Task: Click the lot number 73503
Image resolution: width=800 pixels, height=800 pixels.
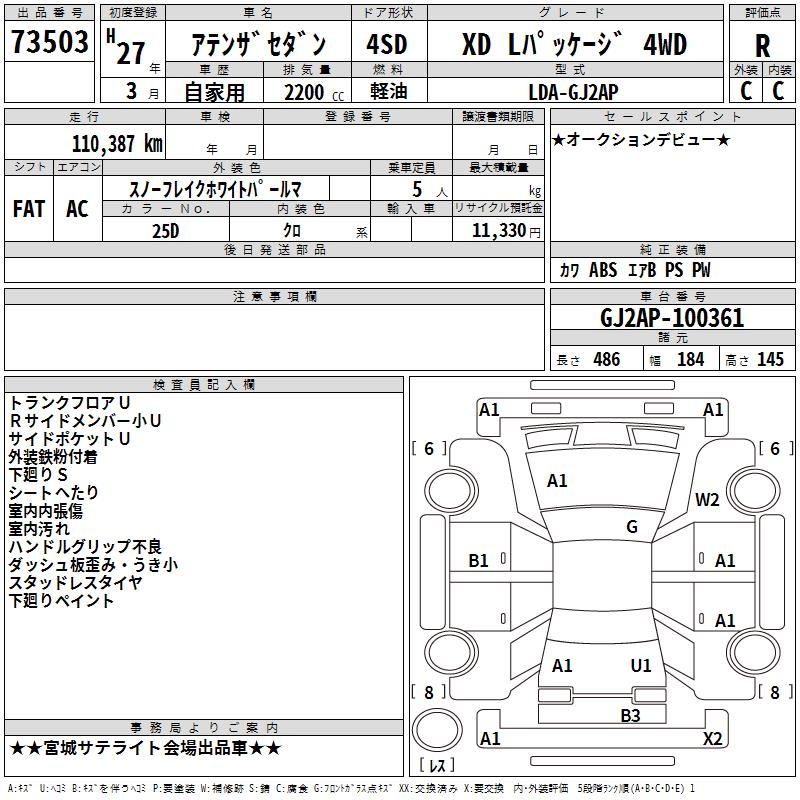Action: click(x=50, y=44)
